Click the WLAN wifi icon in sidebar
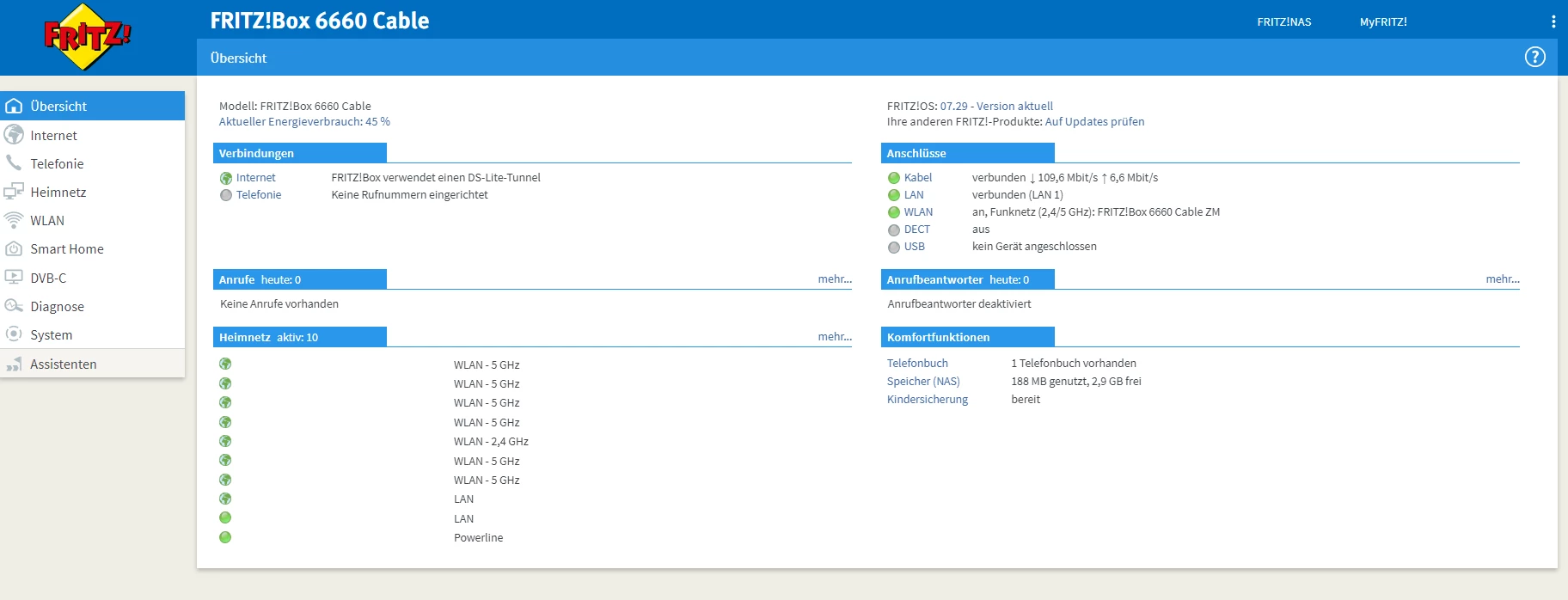Viewport: 1568px width, 600px height. [x=14, y=220]
